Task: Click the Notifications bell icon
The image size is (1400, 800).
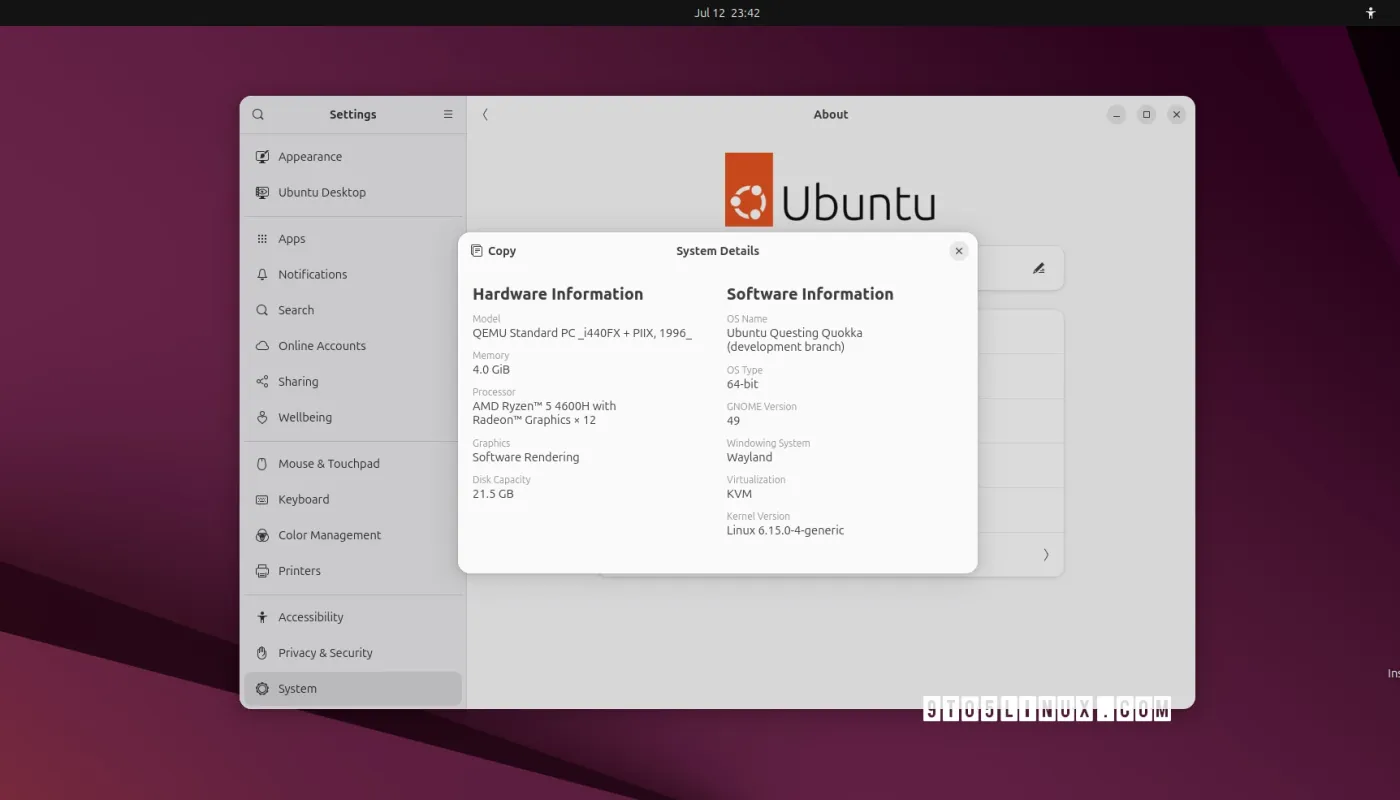Action: (x=262, y=275)
